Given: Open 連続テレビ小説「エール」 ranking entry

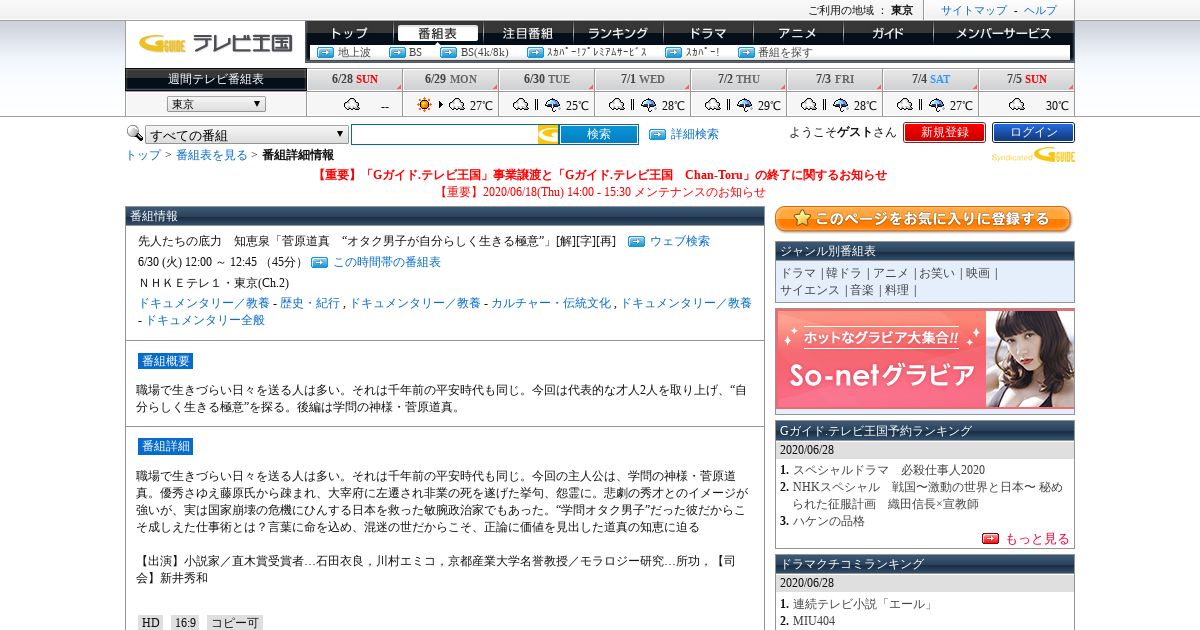Looking at the screenshot, I should click(863, 604).
